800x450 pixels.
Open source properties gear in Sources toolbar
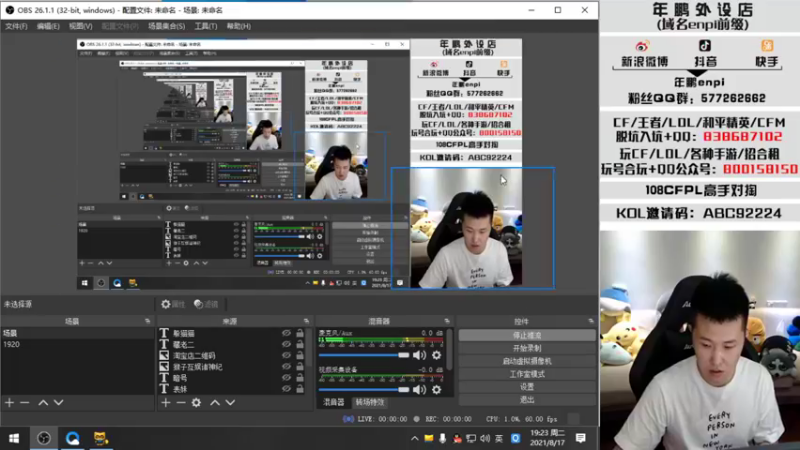(x=196, y=403)
